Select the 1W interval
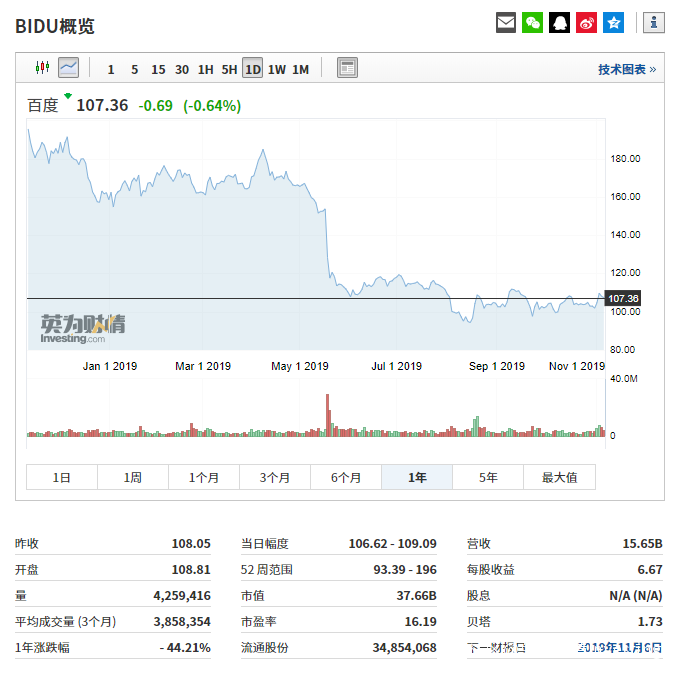 (x=277, y=70)
